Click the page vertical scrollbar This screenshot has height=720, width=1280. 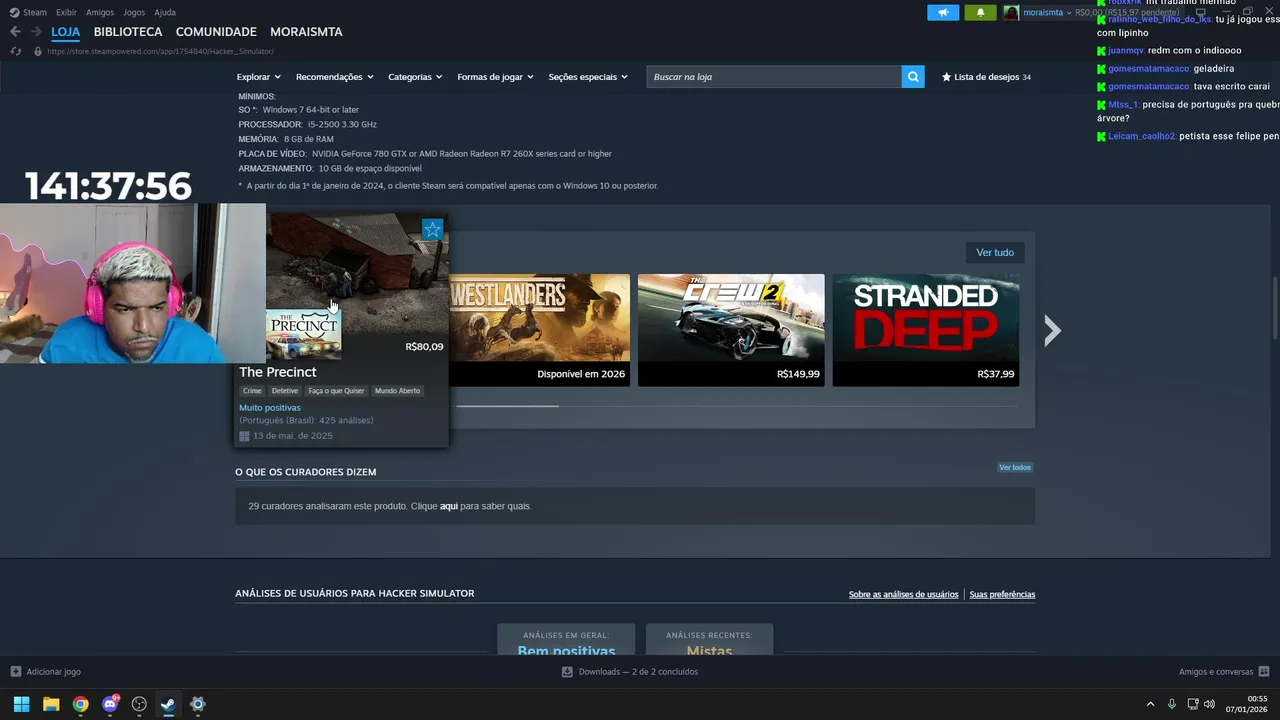point(1274,310)
